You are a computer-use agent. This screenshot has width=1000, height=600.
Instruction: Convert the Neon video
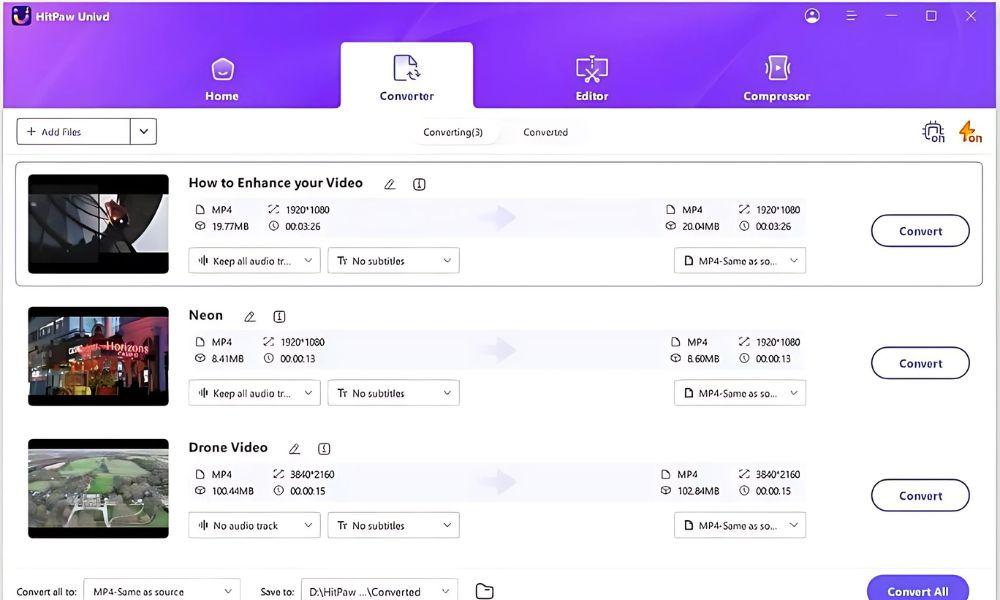[920, 363]
